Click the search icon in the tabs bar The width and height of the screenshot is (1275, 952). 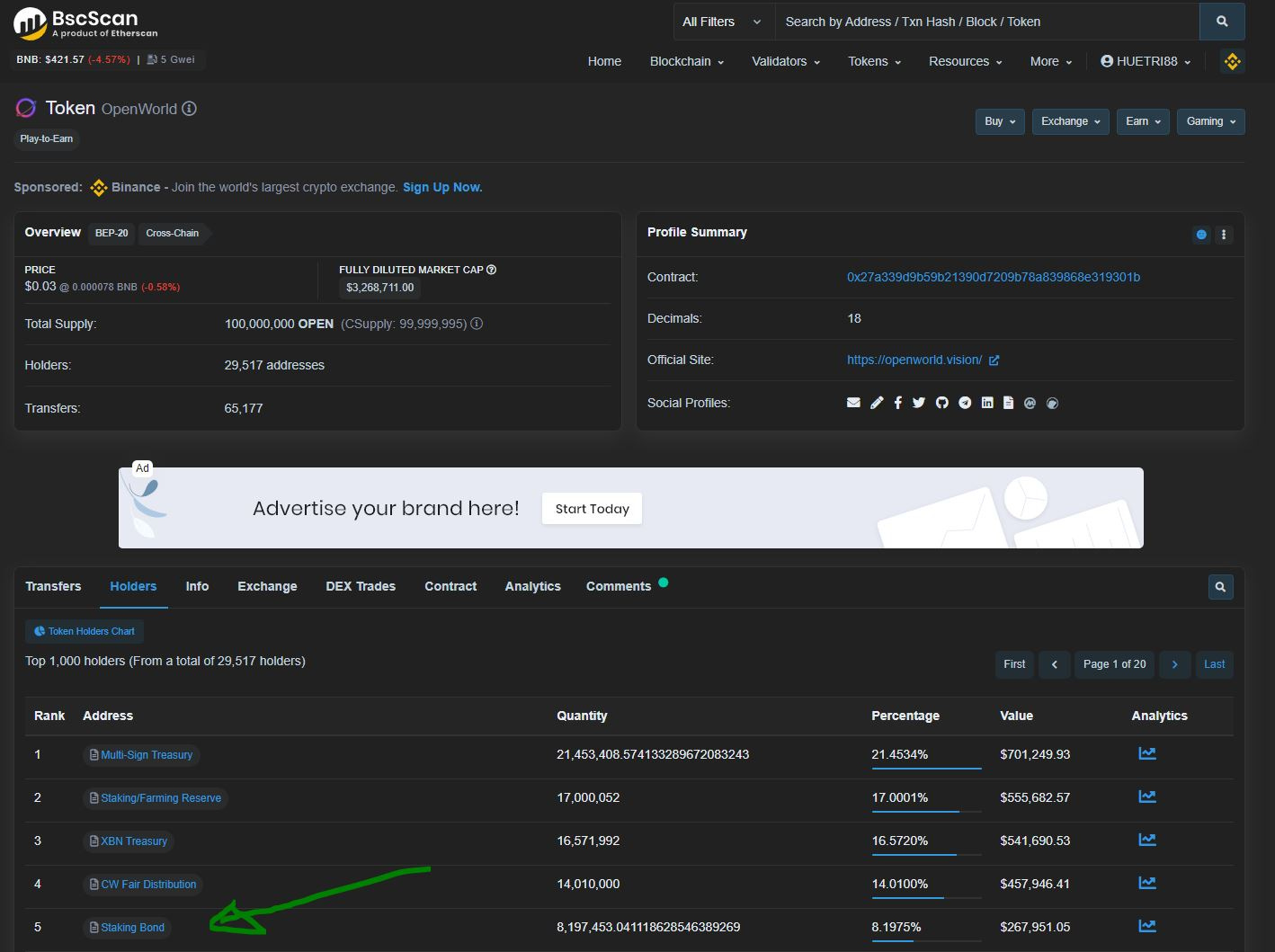1220,587
